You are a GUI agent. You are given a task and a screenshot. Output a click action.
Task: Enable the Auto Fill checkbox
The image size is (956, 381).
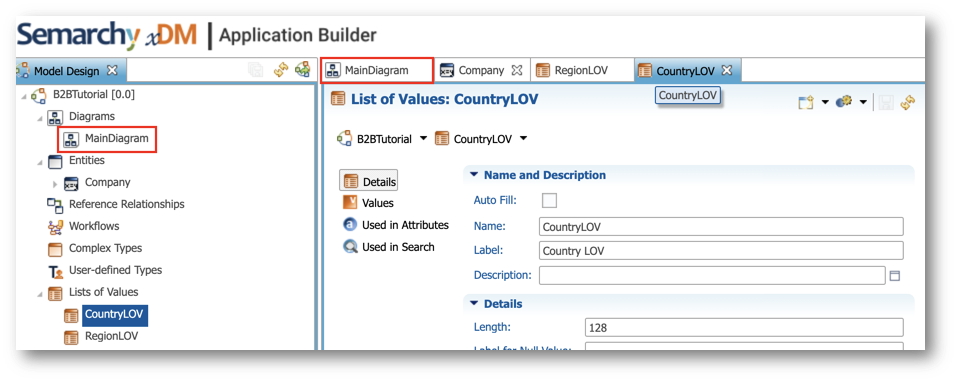click(x=549, y=201)
